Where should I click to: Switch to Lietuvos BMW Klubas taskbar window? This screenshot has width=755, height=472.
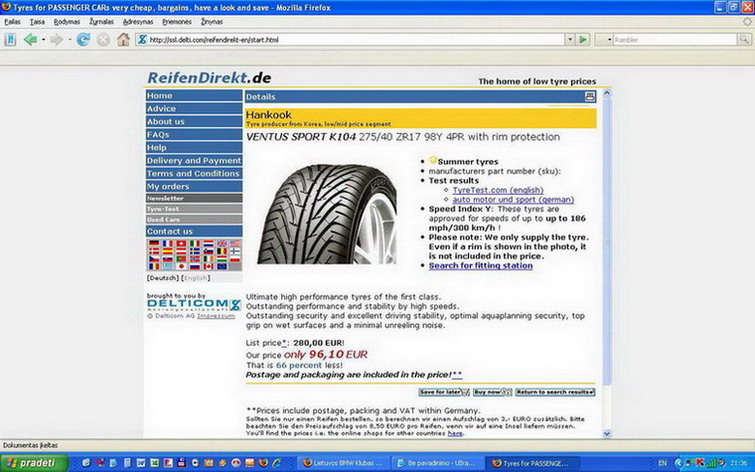pos(343,463)
